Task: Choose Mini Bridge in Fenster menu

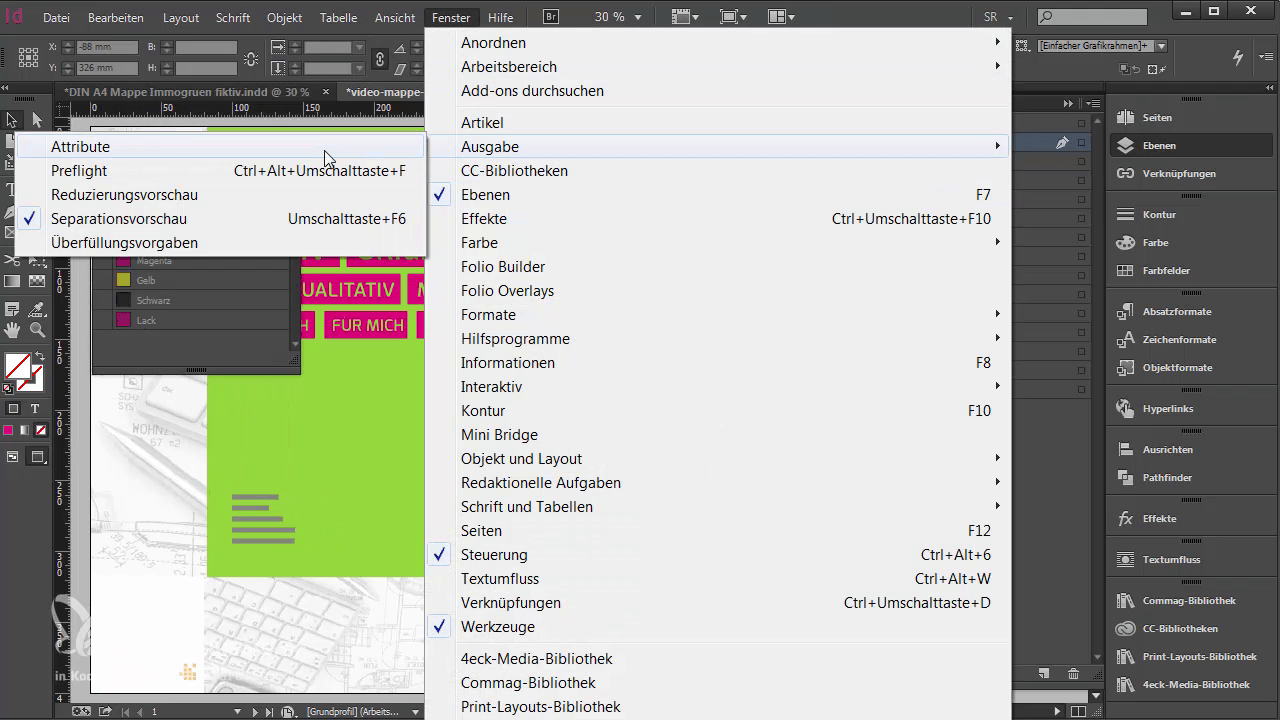Action: pos(716,435)
